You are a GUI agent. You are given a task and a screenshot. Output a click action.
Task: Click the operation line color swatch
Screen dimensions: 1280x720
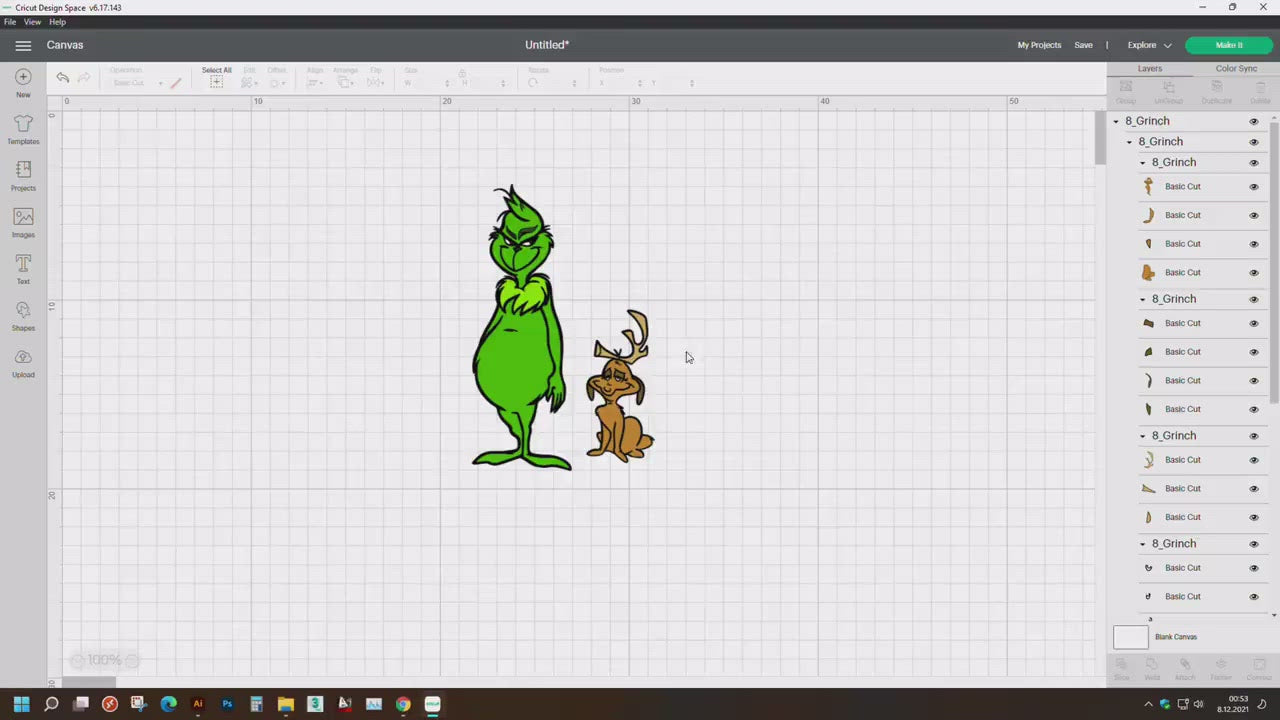coord(176,83)
